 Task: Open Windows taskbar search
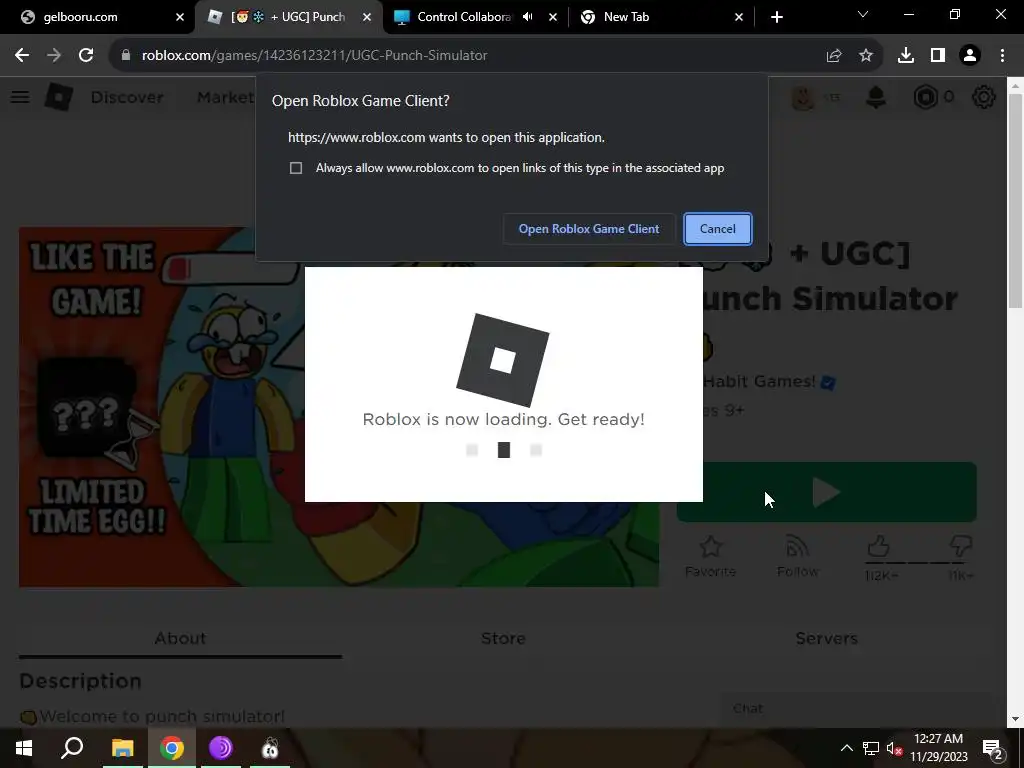72,748
